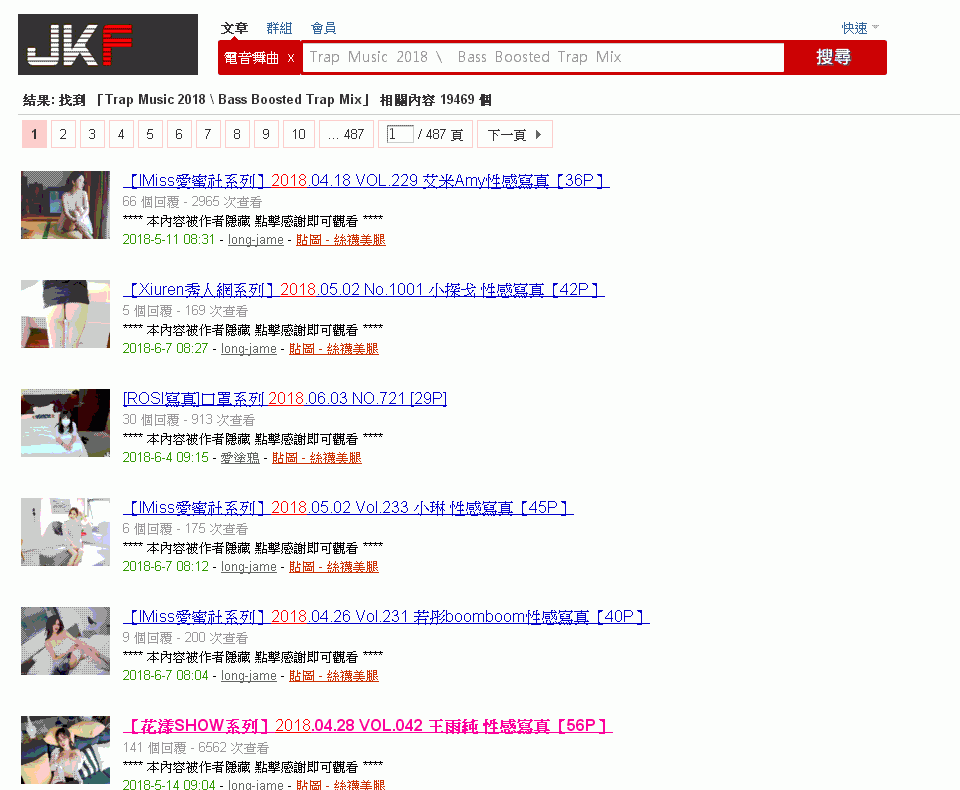Screen dimensions: 960x790
Task: Open the IMiss Vol.233 小琳 post title
Action: (x=348, y=508)
